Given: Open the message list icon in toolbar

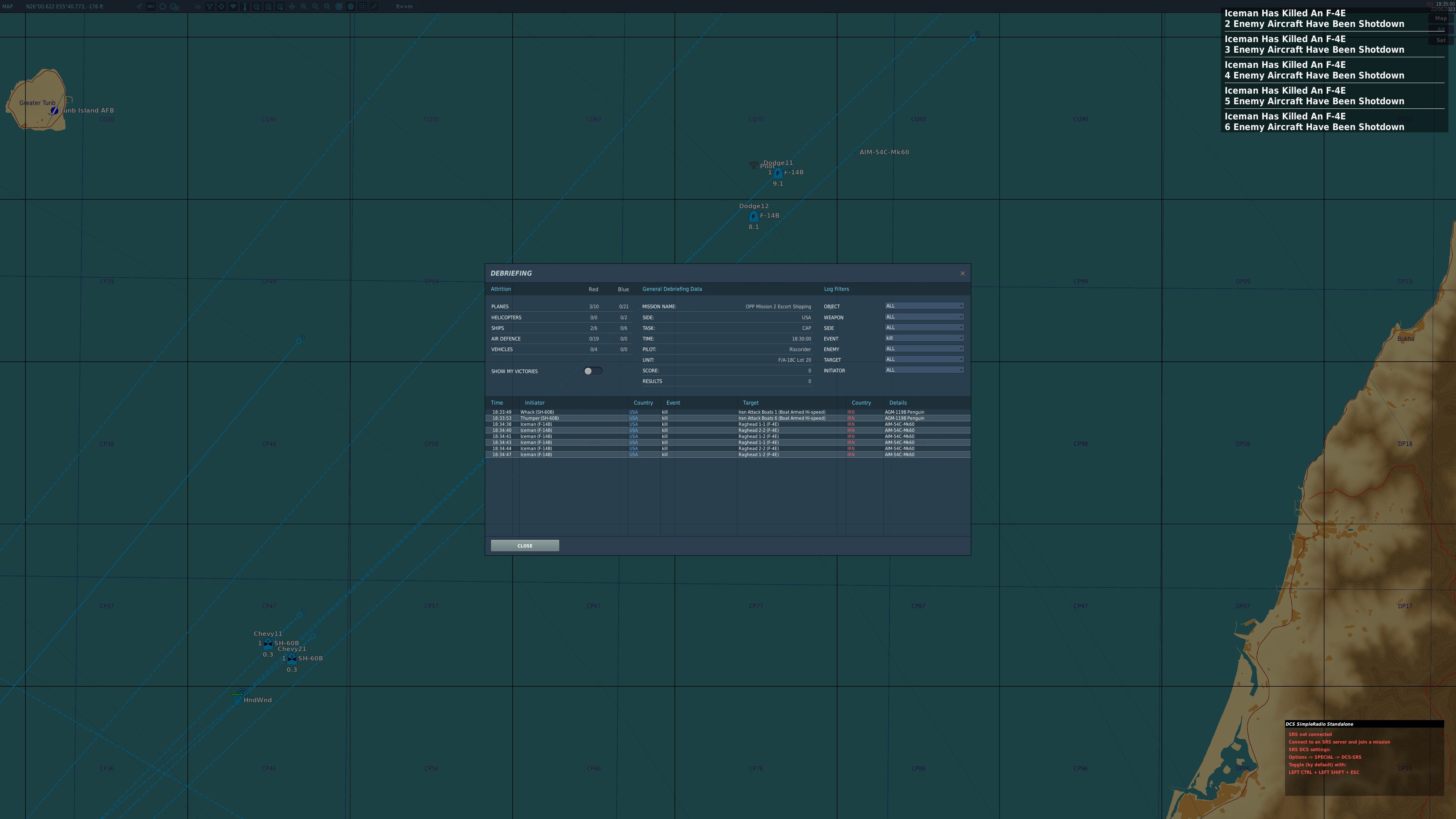Looking at the screenshot, I should (x=175, y=6).
